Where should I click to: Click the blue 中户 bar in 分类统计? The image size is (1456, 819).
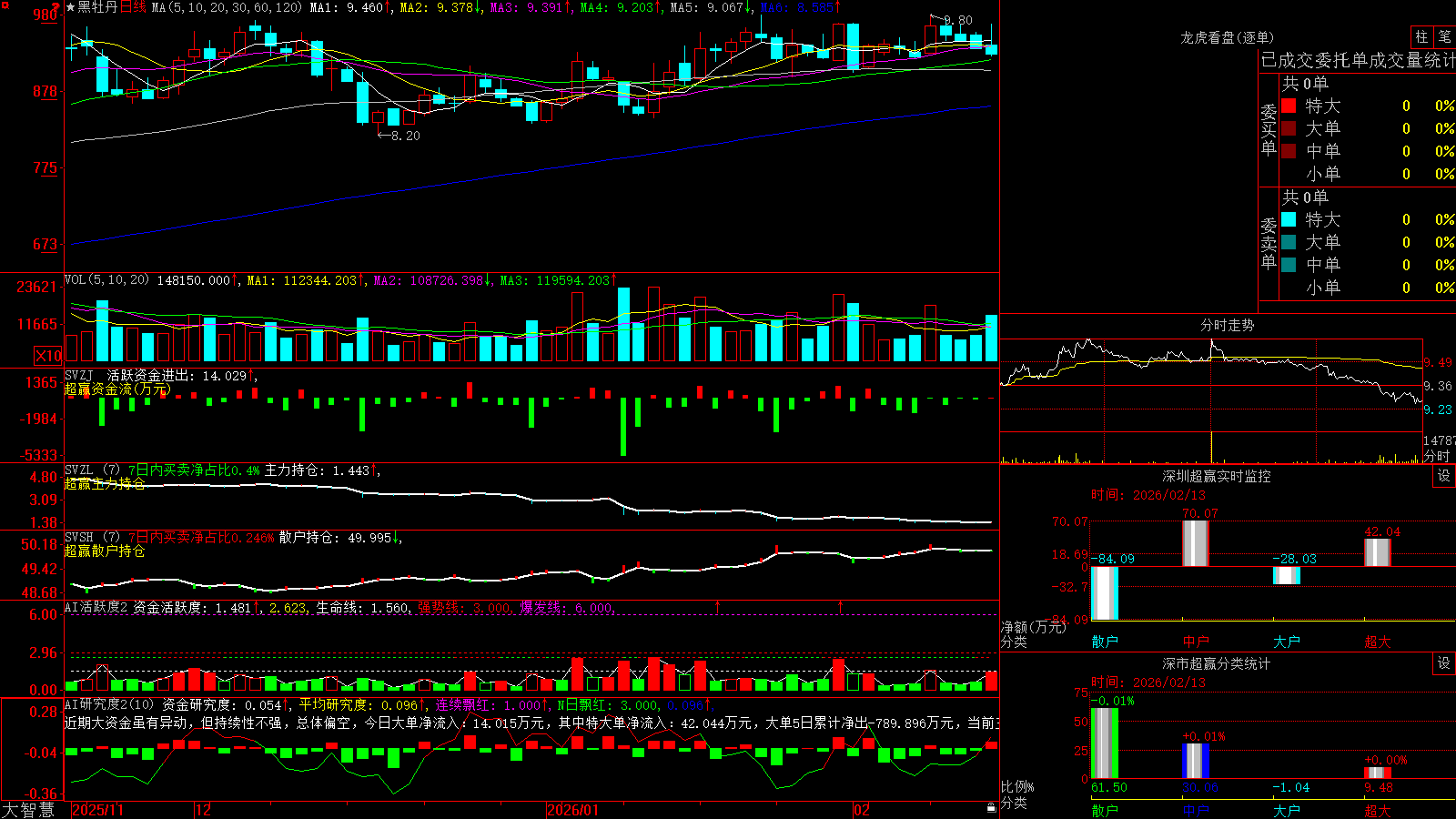point(1195,761)
